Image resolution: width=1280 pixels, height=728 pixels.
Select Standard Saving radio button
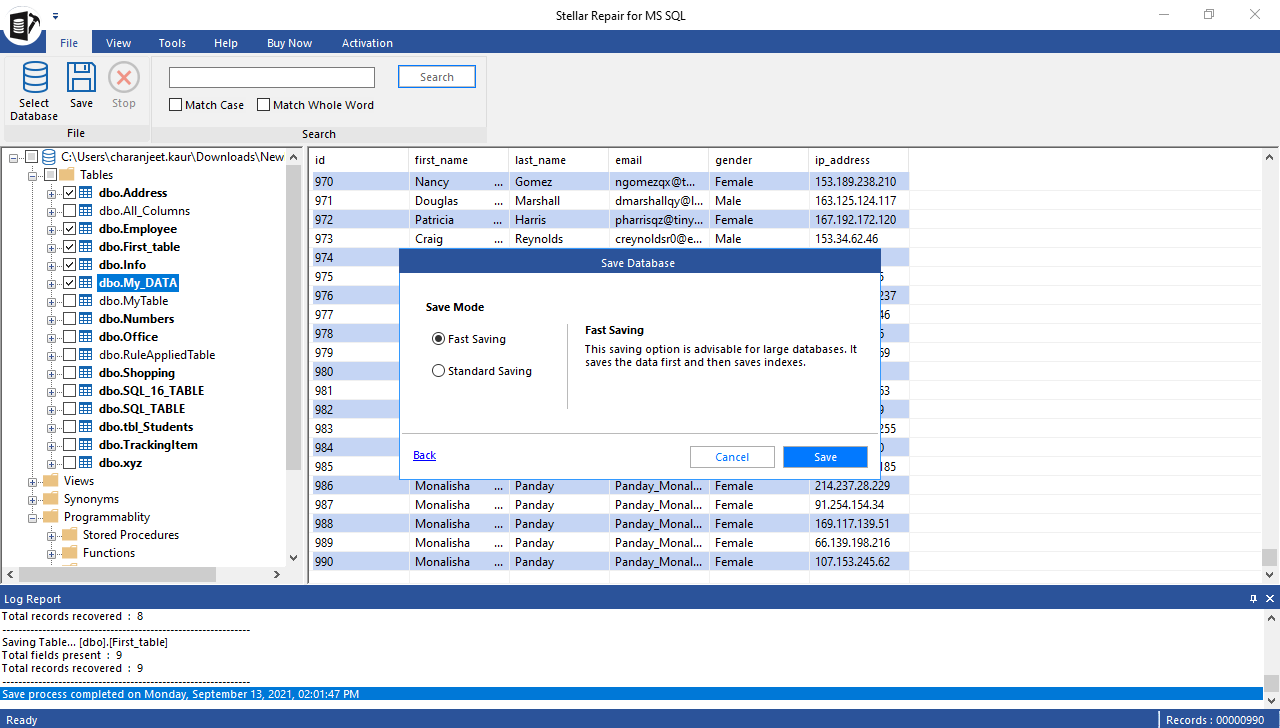pos(438,371)
